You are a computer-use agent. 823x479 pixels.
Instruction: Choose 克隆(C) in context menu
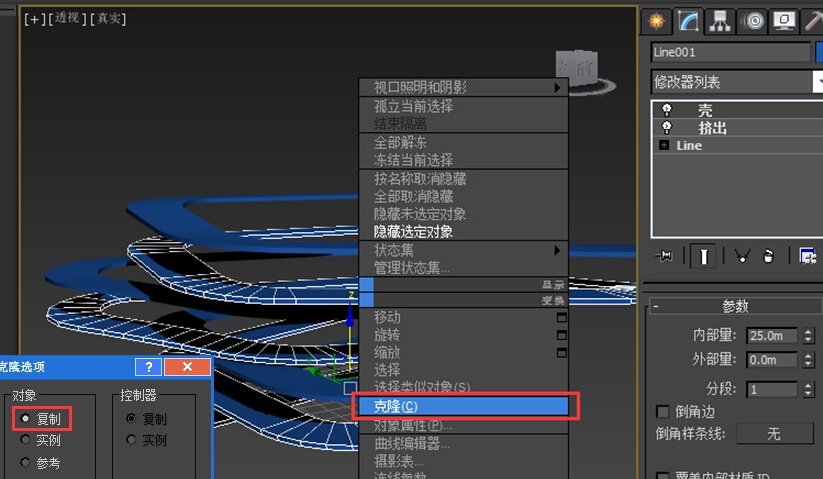click(463, 406)
